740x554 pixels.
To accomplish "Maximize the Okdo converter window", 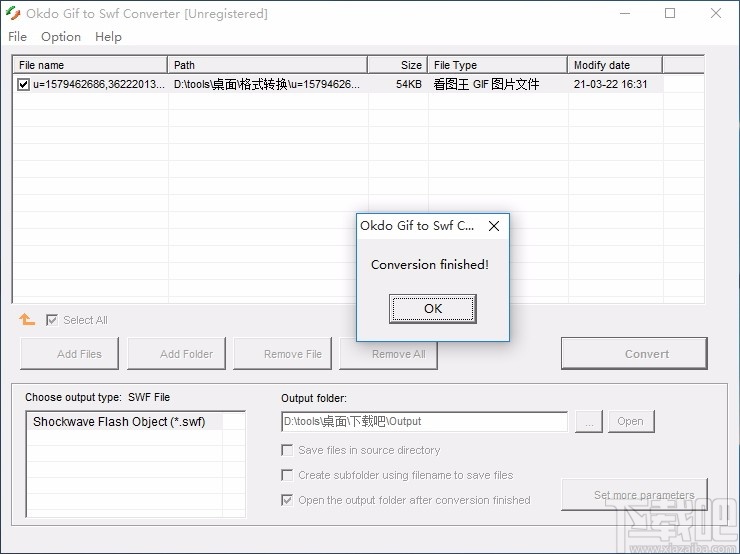I will coord(670,13).
